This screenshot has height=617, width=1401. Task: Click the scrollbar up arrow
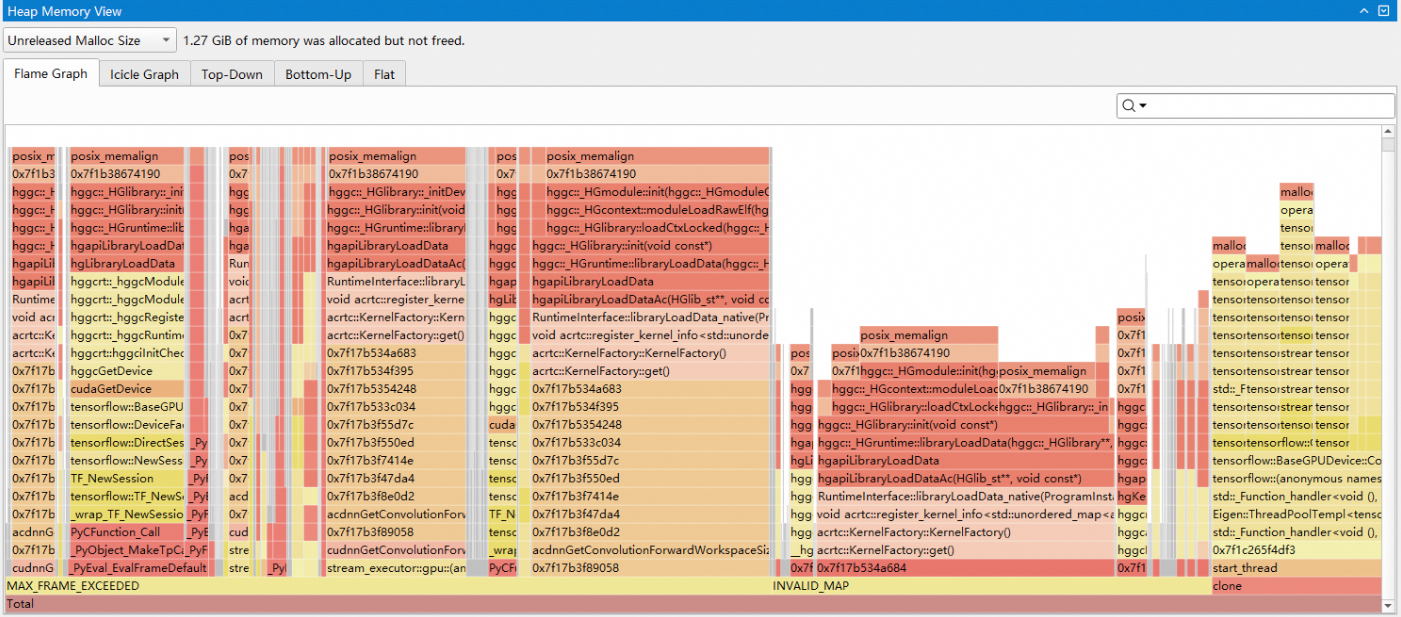[1388, 132]
